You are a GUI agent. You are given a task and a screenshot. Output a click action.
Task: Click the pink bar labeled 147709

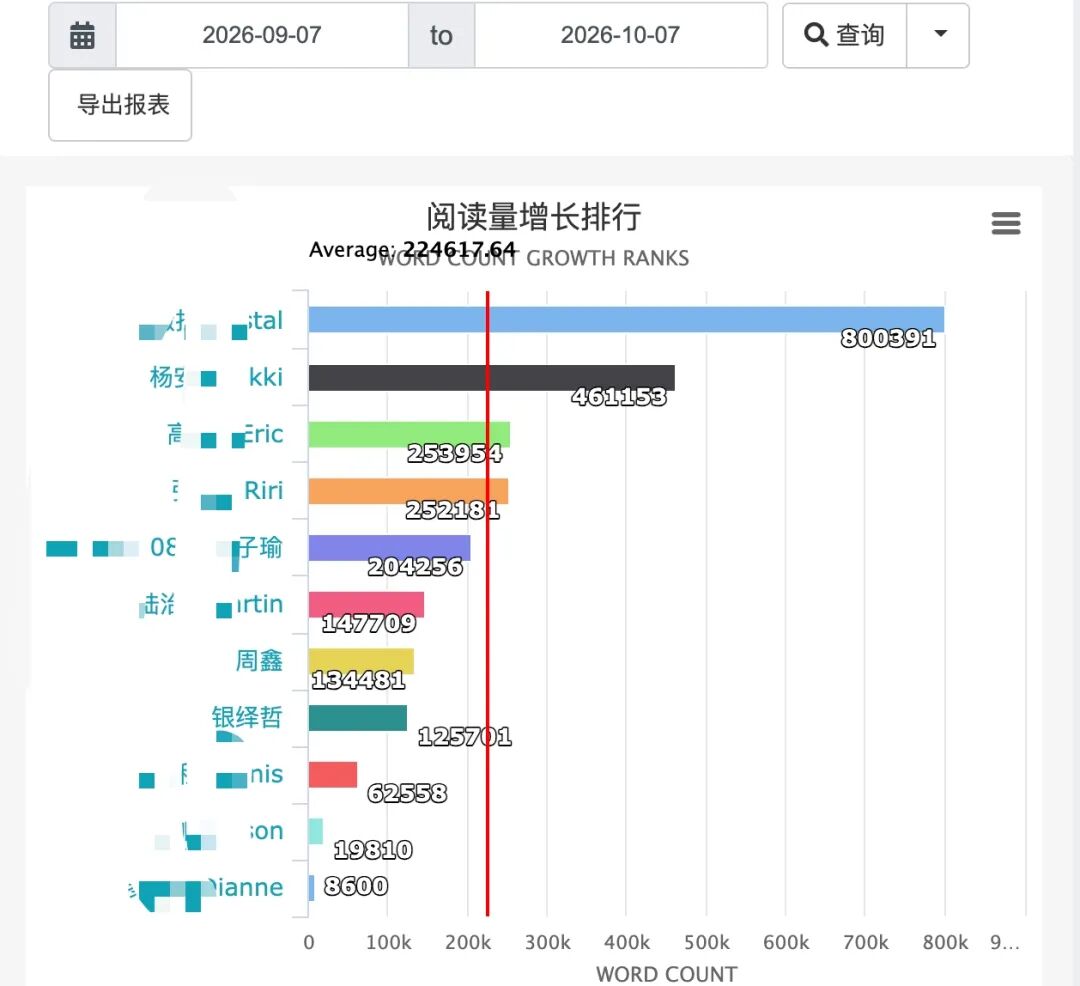[x=366, y=605]
